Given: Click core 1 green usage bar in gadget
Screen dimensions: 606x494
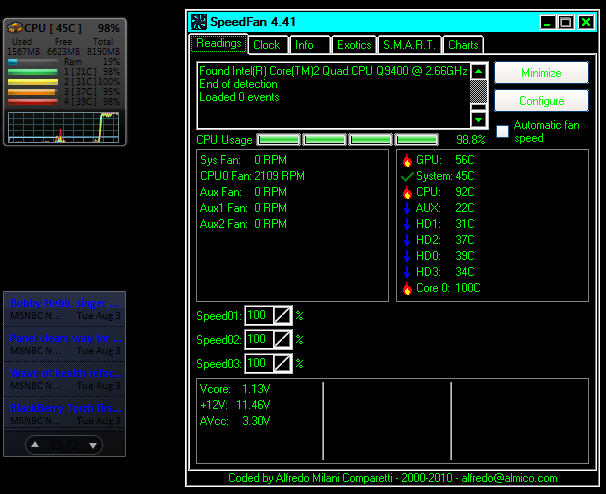Looking at the screenshot, I should click(x=33, y=72).
